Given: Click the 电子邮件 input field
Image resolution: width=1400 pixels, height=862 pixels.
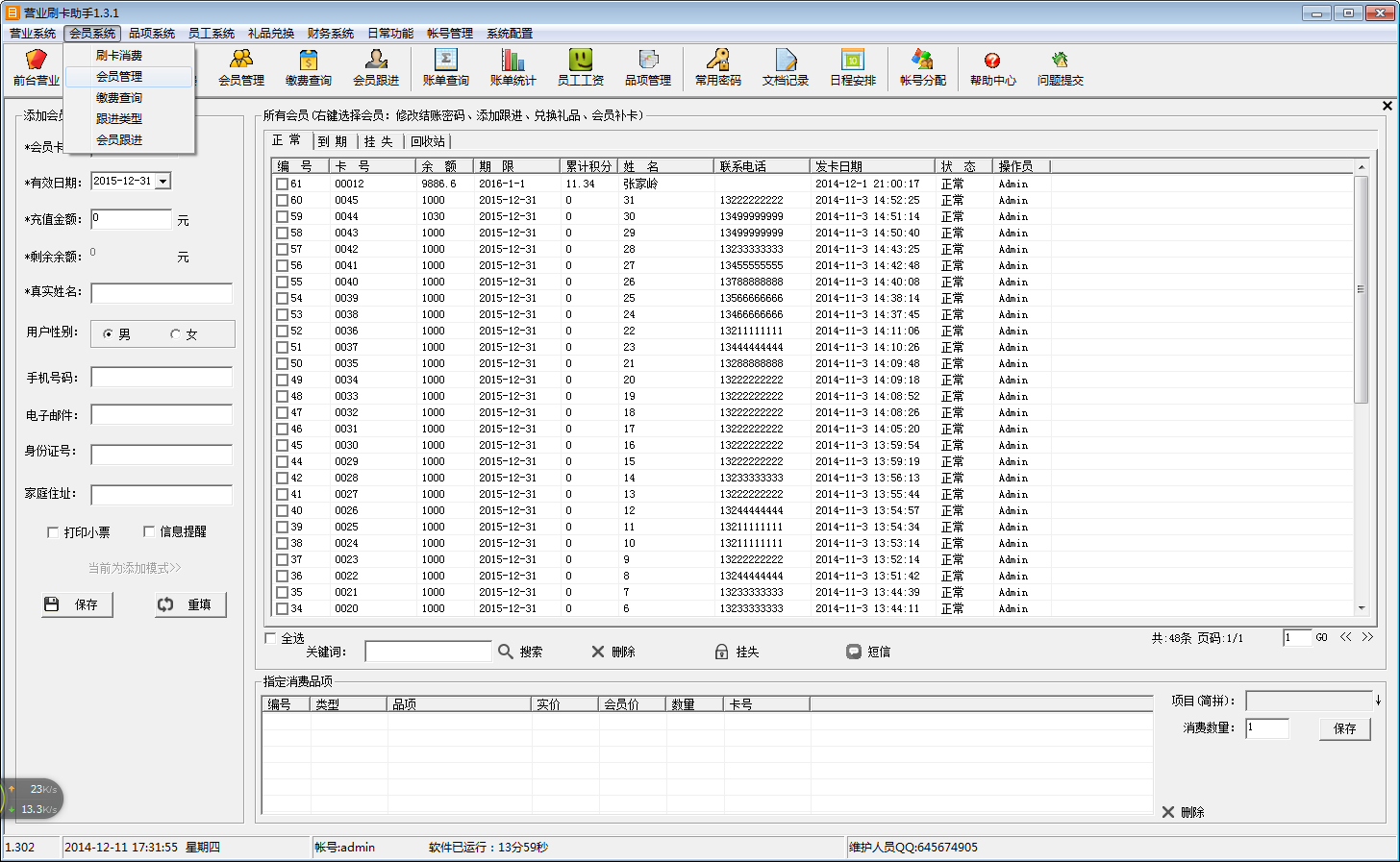Looking at the screenshot, I should click(162, 414).
